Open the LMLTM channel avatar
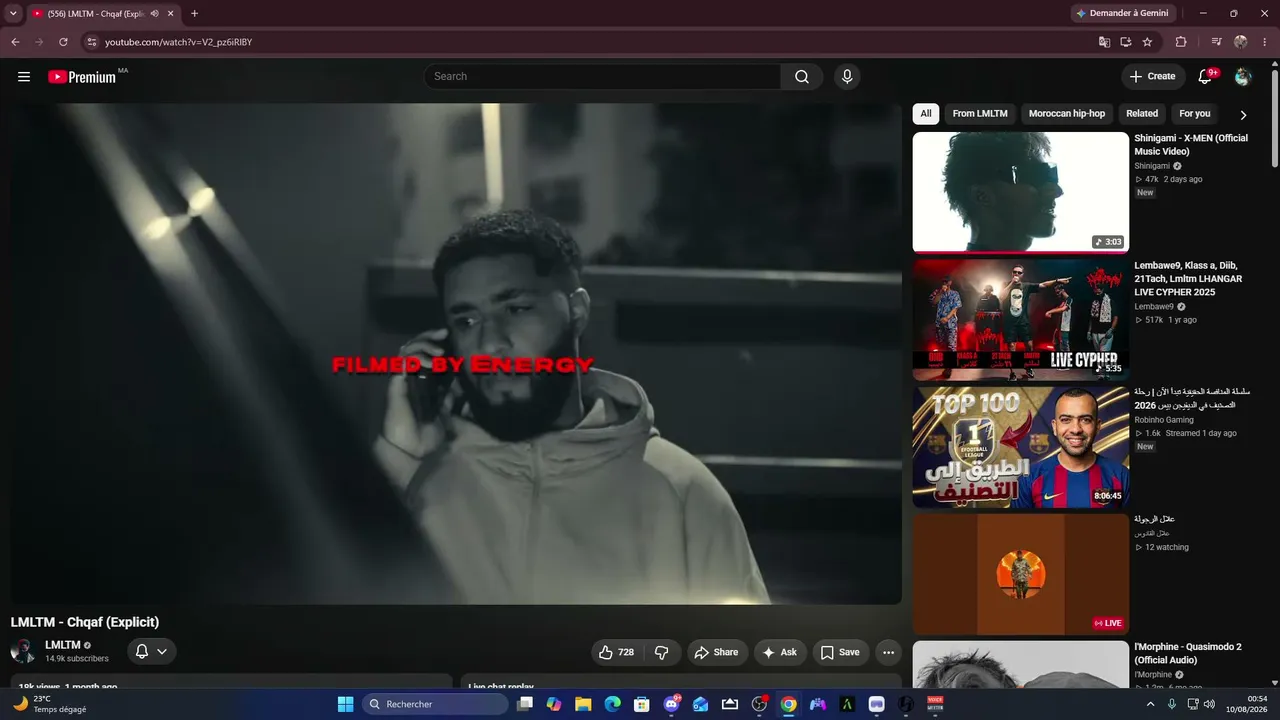The image size is (1280, 720). point(23,652)
